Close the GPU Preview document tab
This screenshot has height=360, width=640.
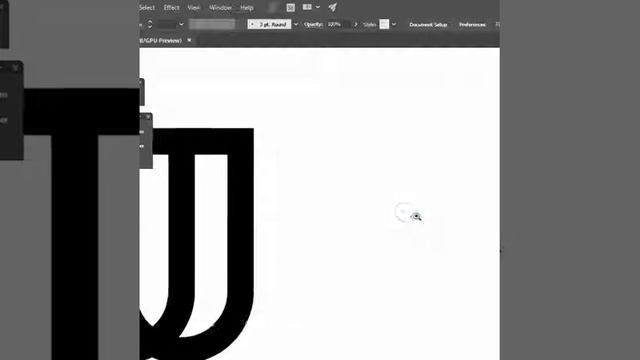[x=189, y=40]
